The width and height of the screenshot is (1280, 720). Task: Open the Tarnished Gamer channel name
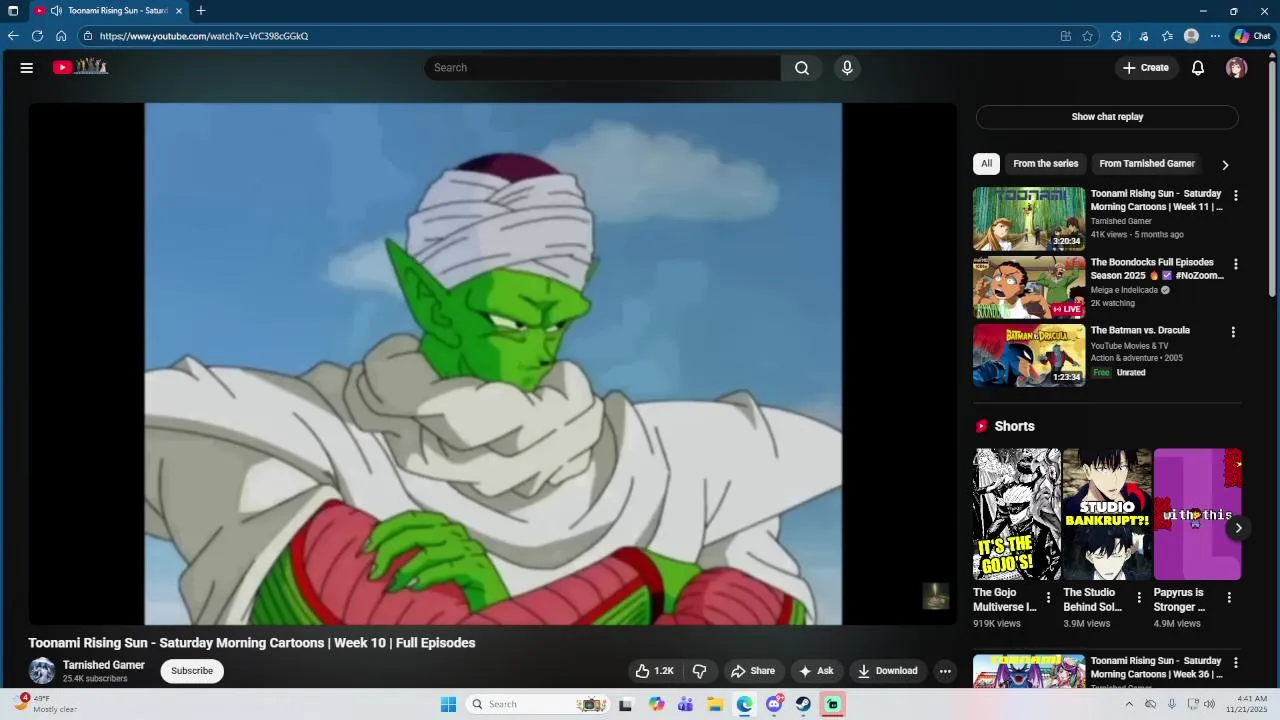pos(104,665)
